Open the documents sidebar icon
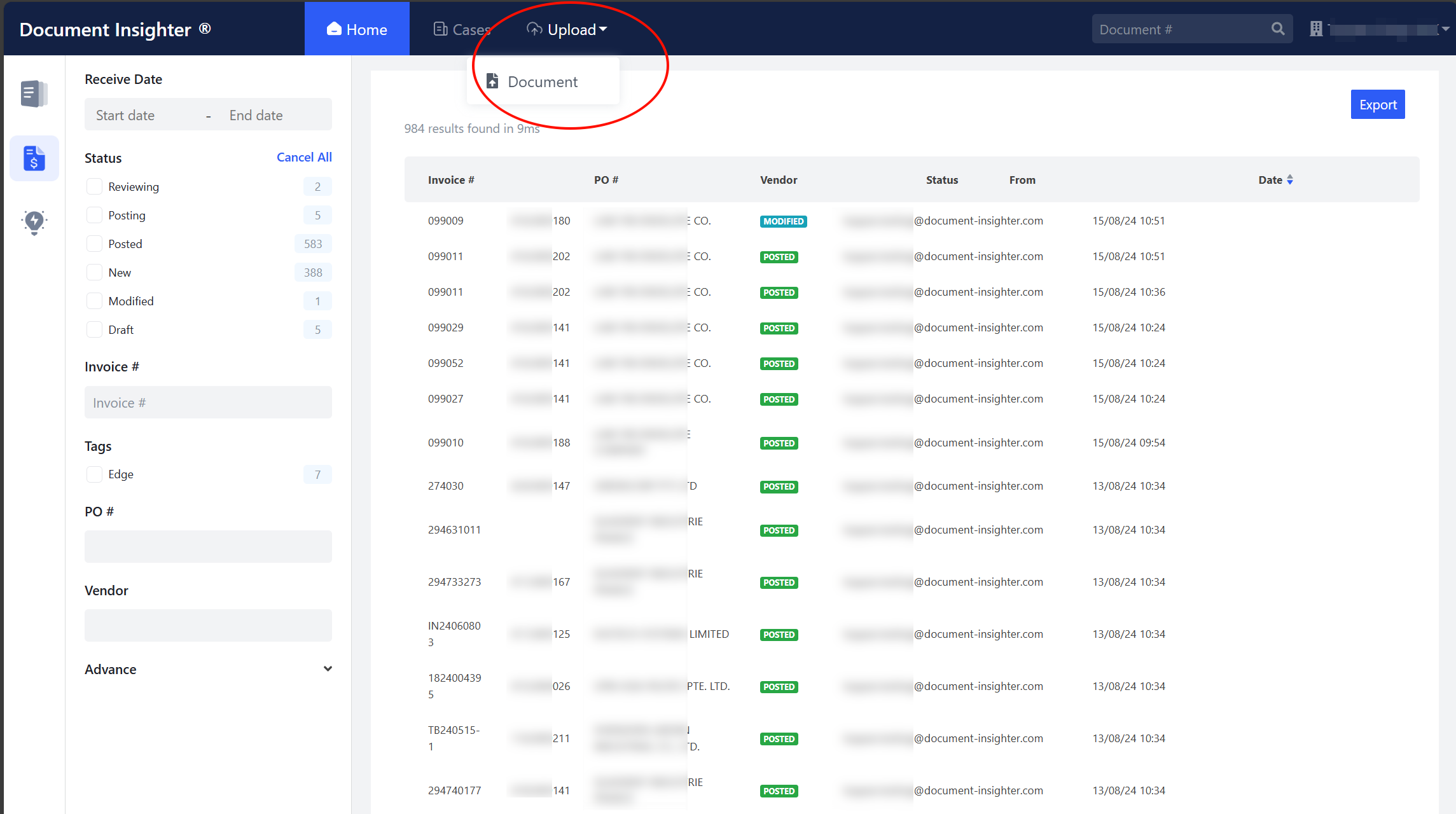1456x814 pixels. click(34, 94)
